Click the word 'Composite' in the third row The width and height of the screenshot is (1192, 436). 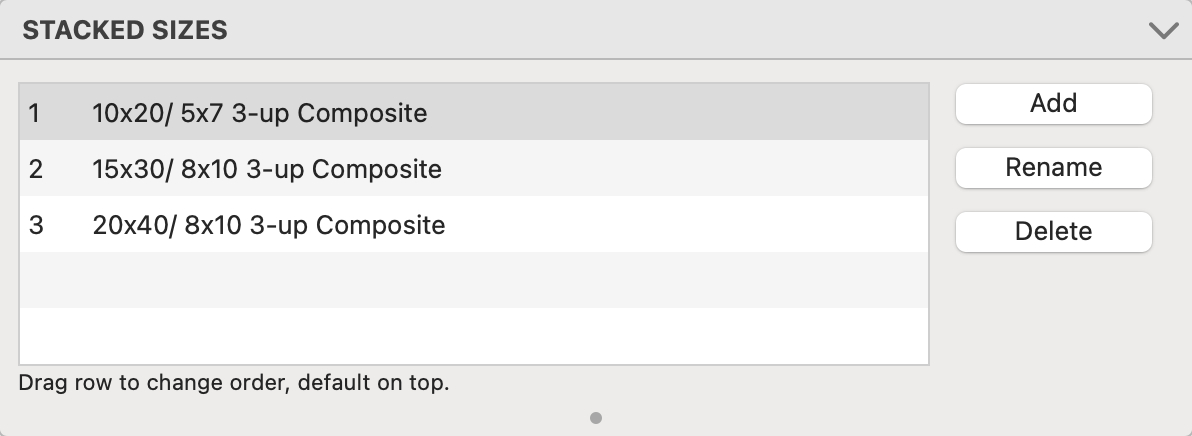[x=380, y=225]
